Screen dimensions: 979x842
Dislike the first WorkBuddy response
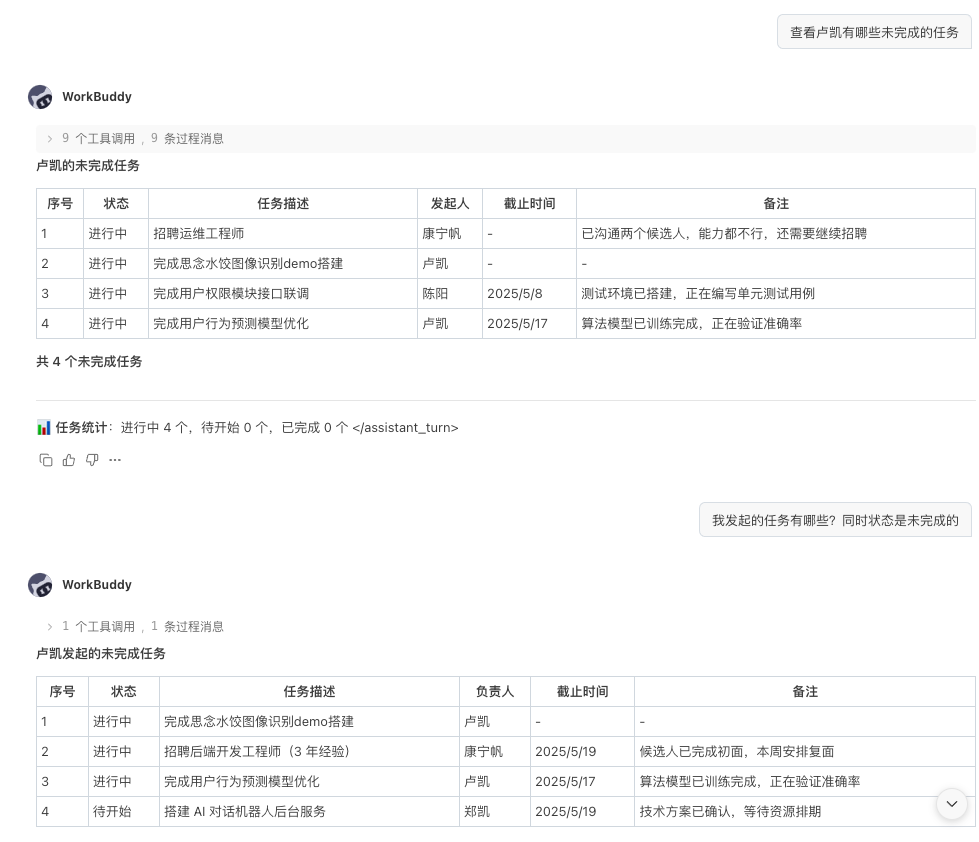click(92, 460)
